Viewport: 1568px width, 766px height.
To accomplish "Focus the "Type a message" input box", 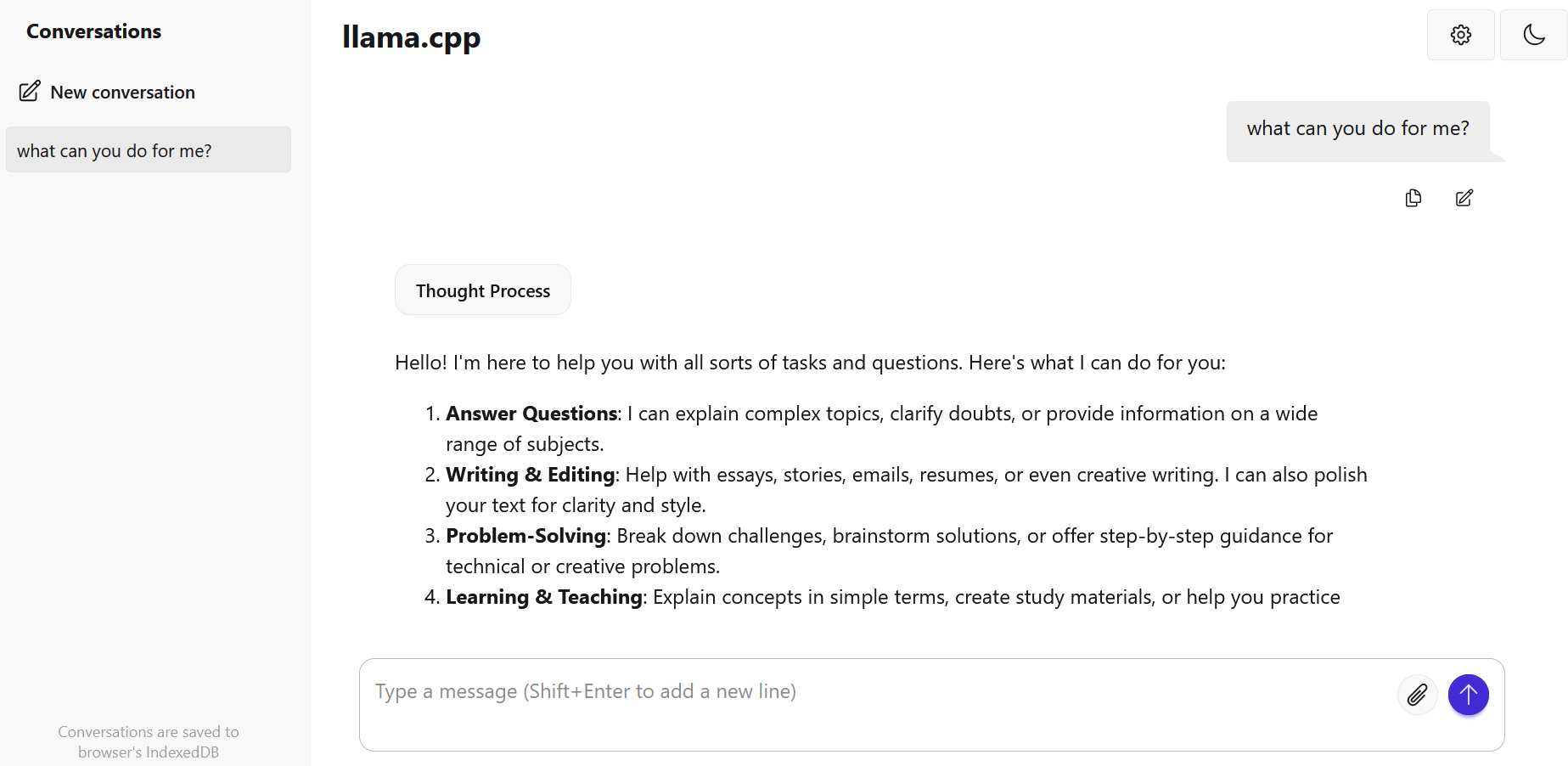I will click(x=764, y=691).
